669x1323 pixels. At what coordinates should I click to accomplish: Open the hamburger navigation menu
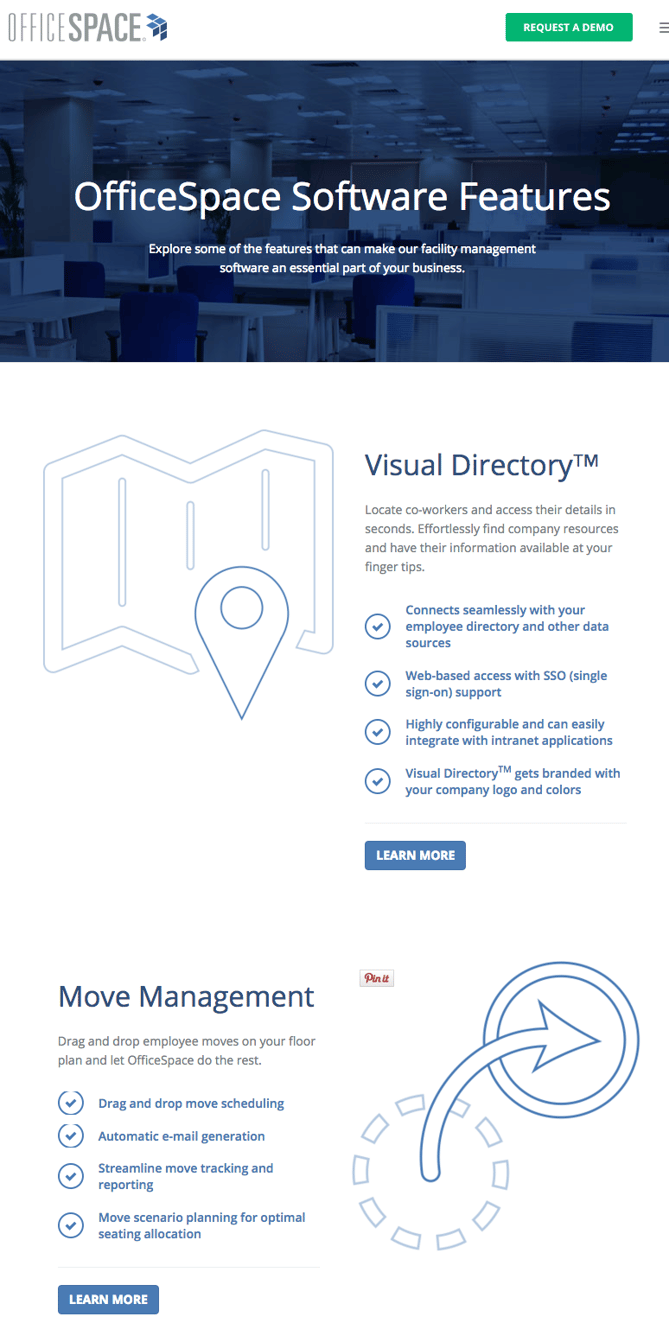[x=663, y=28]
